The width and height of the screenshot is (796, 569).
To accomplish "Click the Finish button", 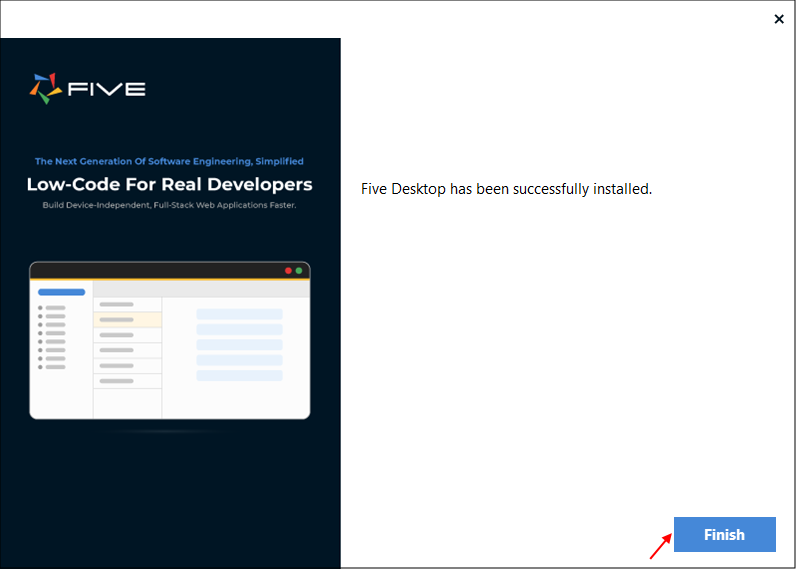I will (x=724, y=534).
